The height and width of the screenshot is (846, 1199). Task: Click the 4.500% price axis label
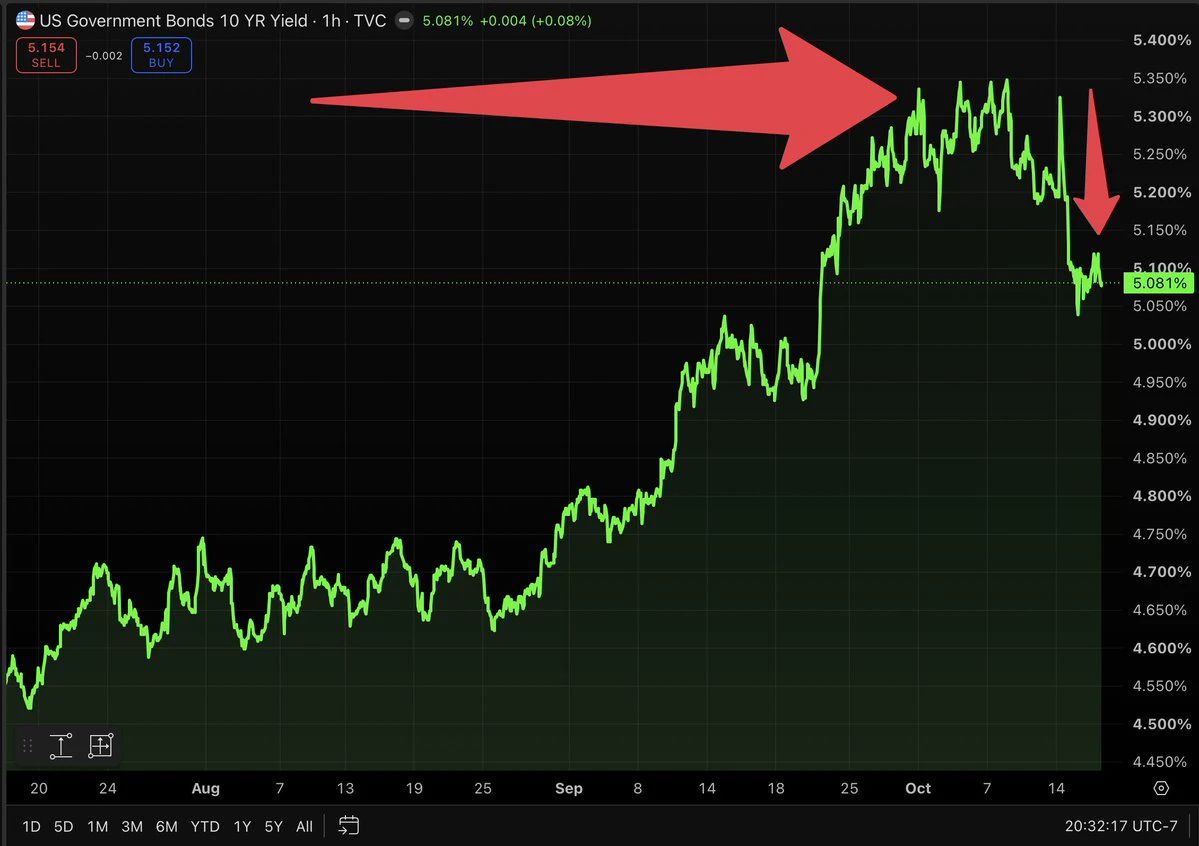point(1162,724)
